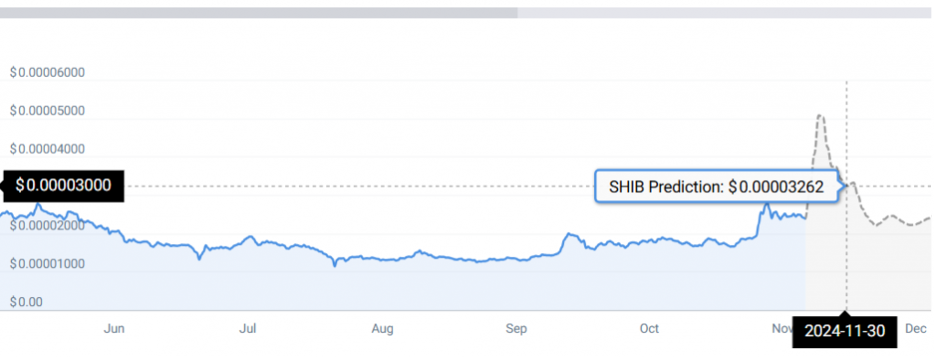This screenshot has height=360, width=934.
Task: Click the Nov label on time axis
Action: 782,329
